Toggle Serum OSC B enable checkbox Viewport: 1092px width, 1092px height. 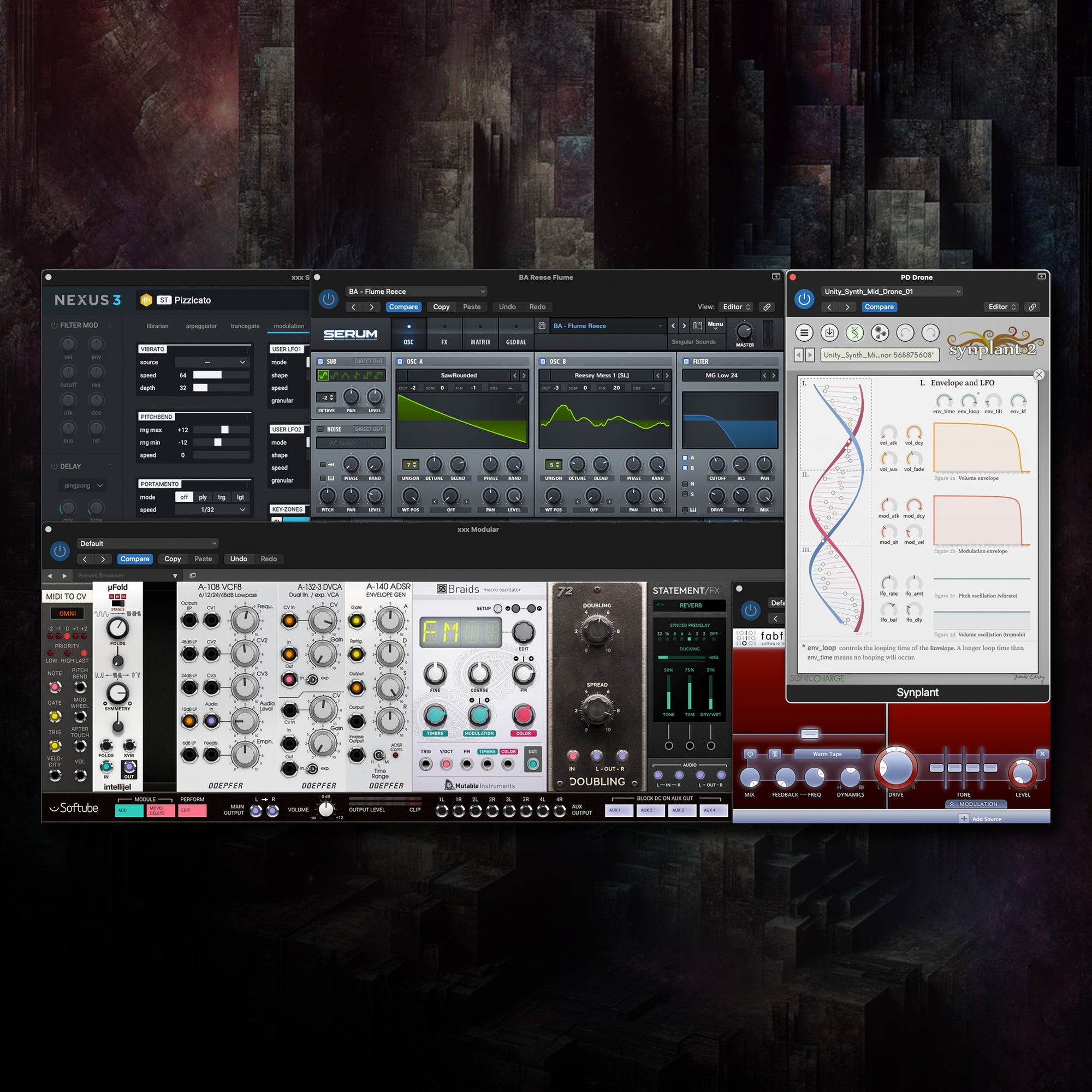point(543,361)
